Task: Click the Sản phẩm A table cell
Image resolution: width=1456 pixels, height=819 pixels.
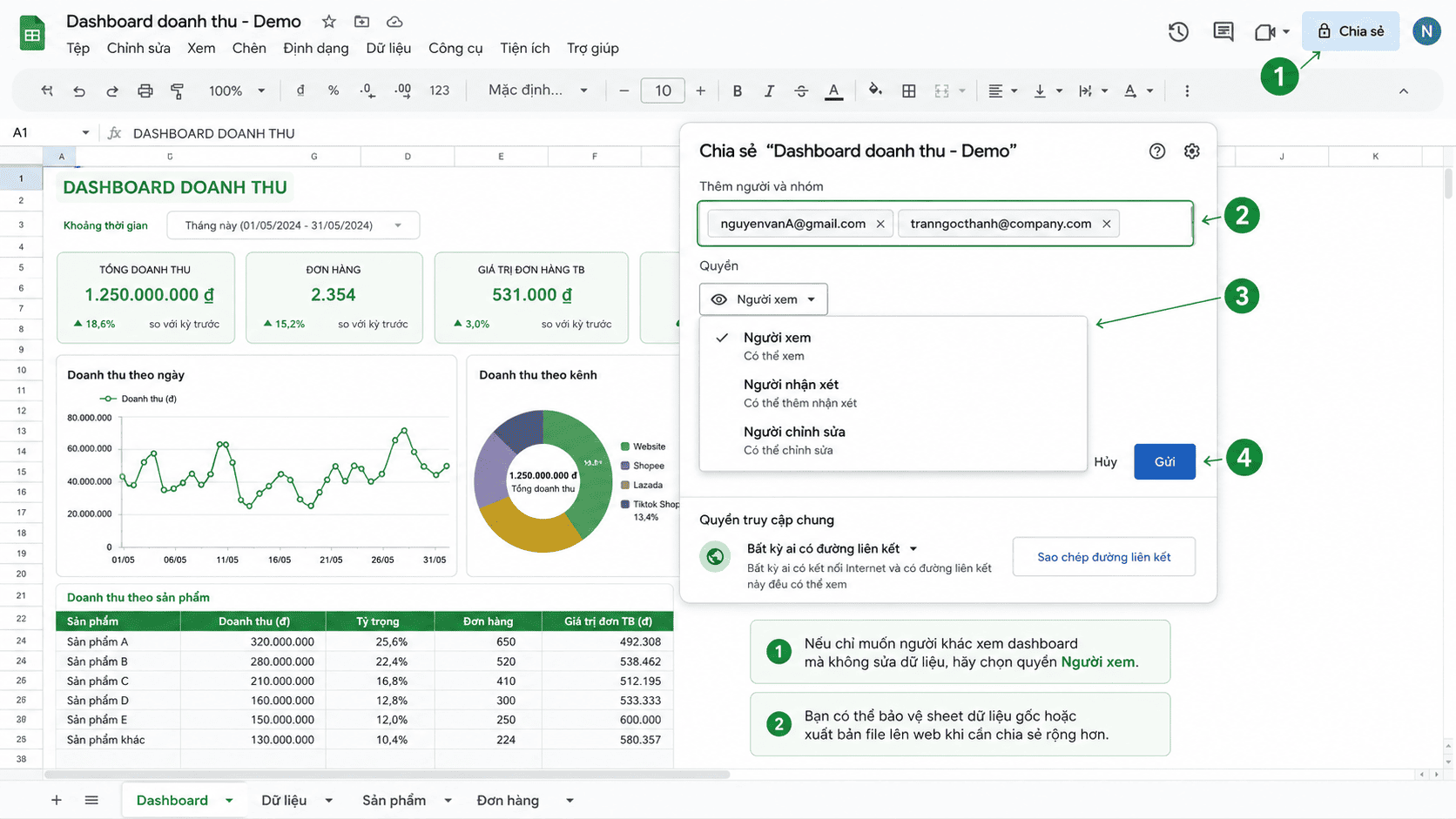Action: pyautogui.click(x=118, y=641)
